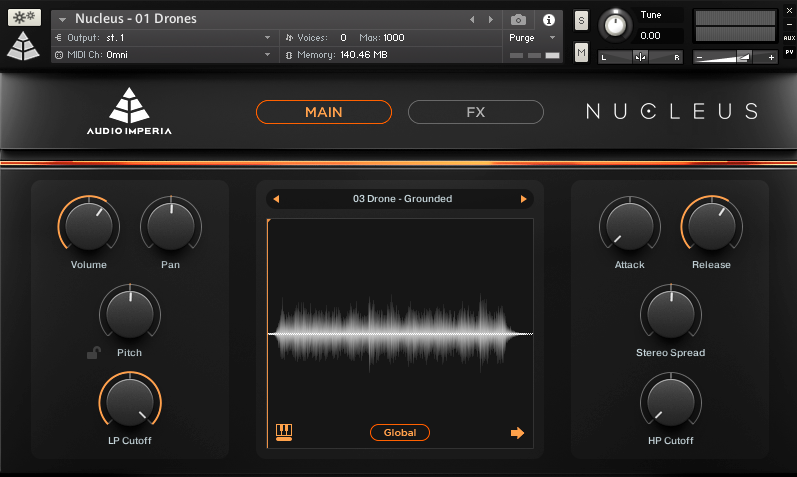Click the output routing icon
Screen dimensions: 797x477
coord(58,38)
